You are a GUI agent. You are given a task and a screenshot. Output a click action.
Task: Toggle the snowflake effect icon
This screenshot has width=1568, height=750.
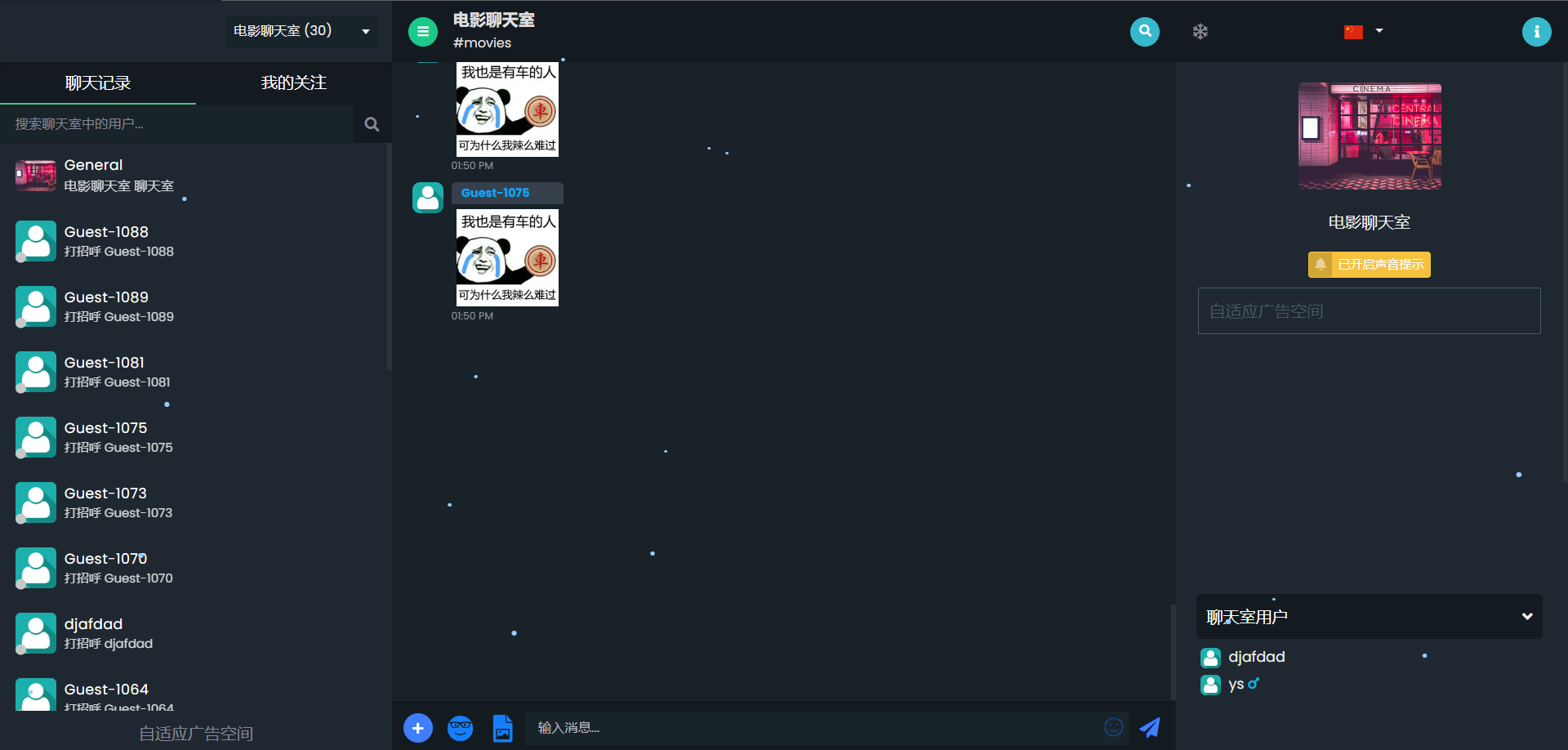[1200, 31]
